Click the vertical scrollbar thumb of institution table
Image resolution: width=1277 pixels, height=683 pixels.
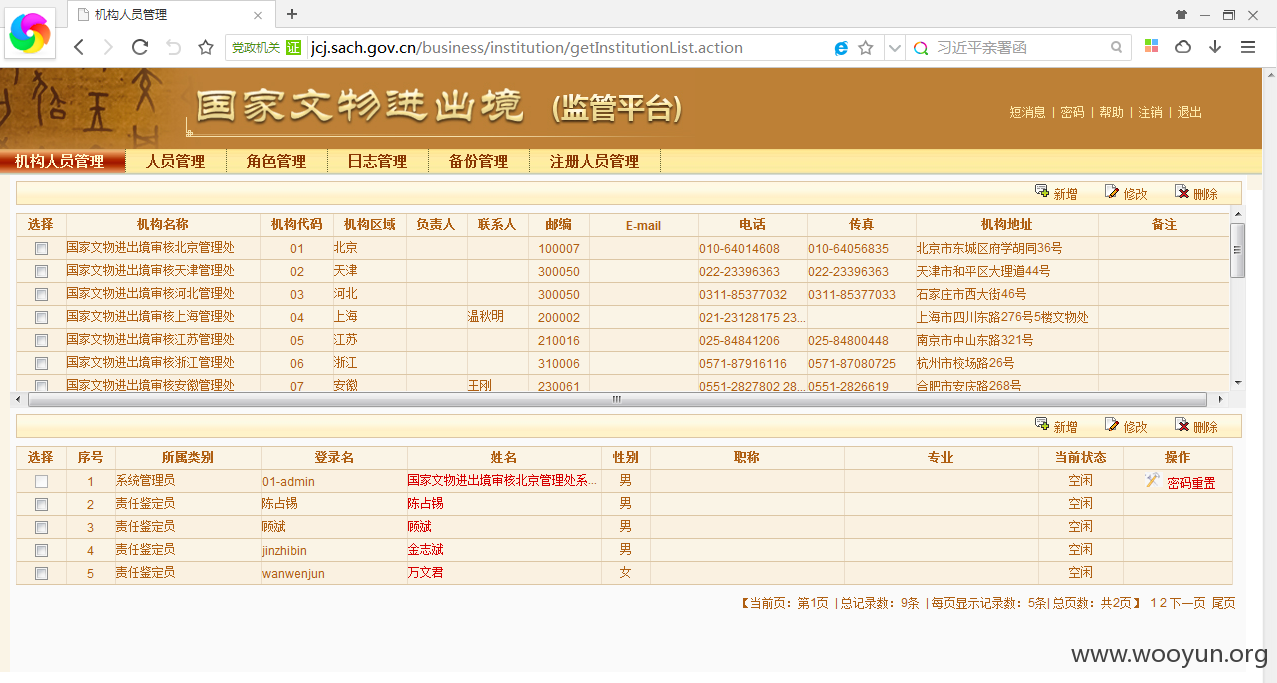(x=1238, y=250)
